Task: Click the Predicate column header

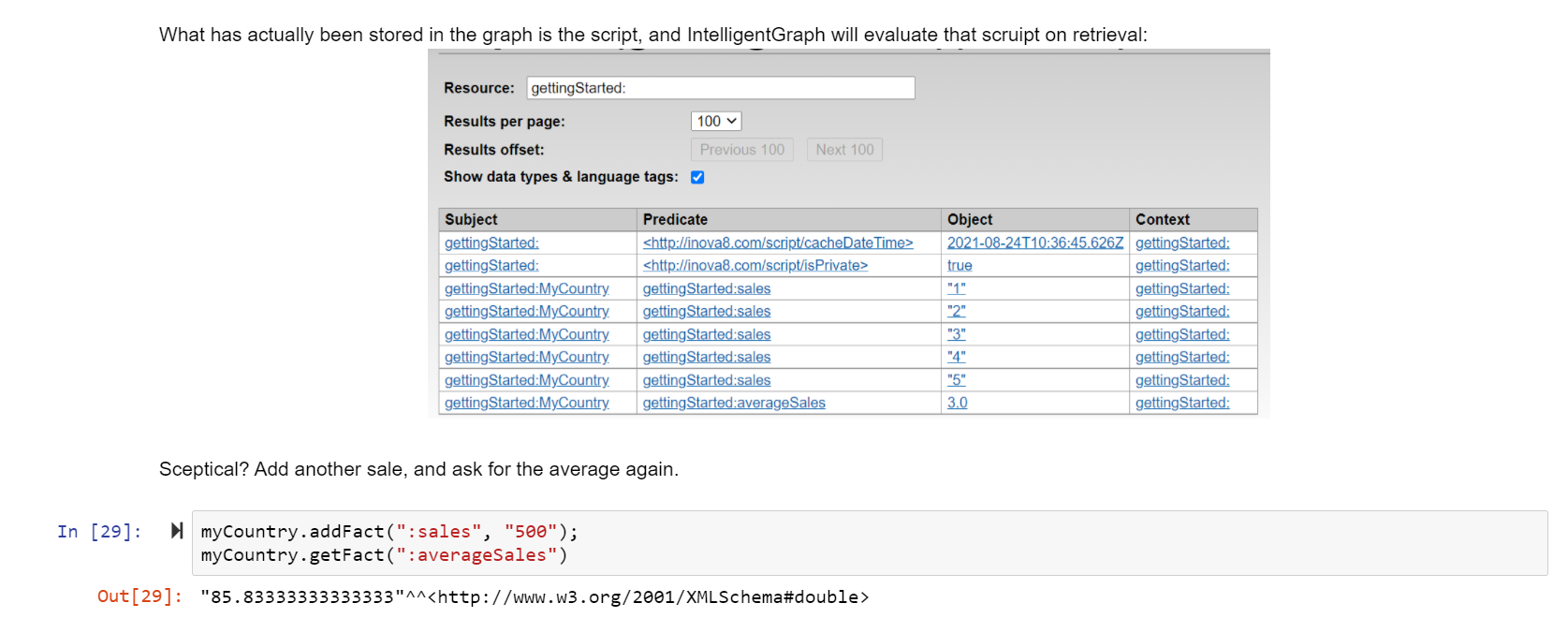Action: click(675, 219)
